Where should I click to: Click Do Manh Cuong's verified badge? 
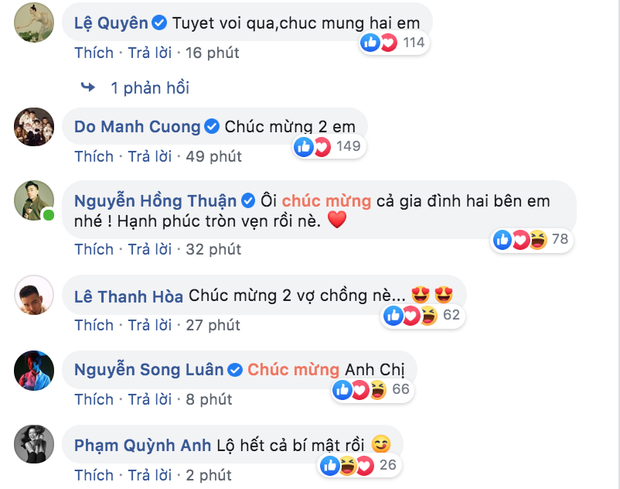[x=211, y=128]
